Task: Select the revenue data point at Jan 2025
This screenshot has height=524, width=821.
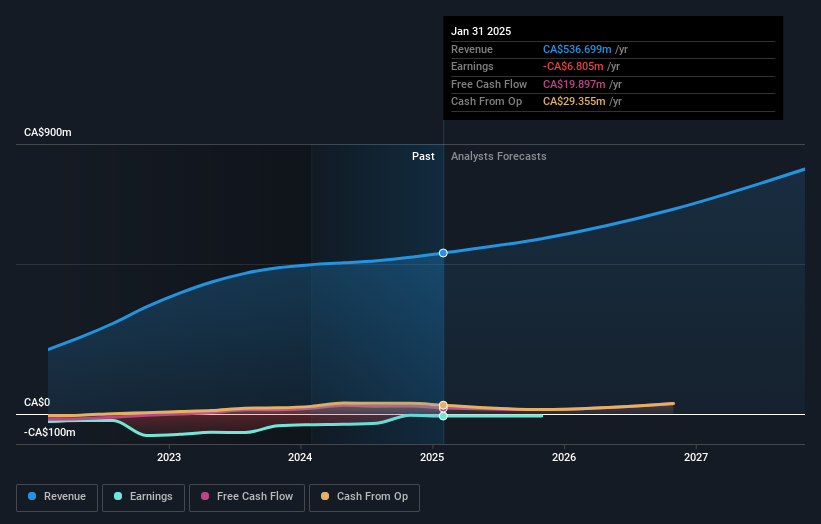Action: [x=443, y=253]
